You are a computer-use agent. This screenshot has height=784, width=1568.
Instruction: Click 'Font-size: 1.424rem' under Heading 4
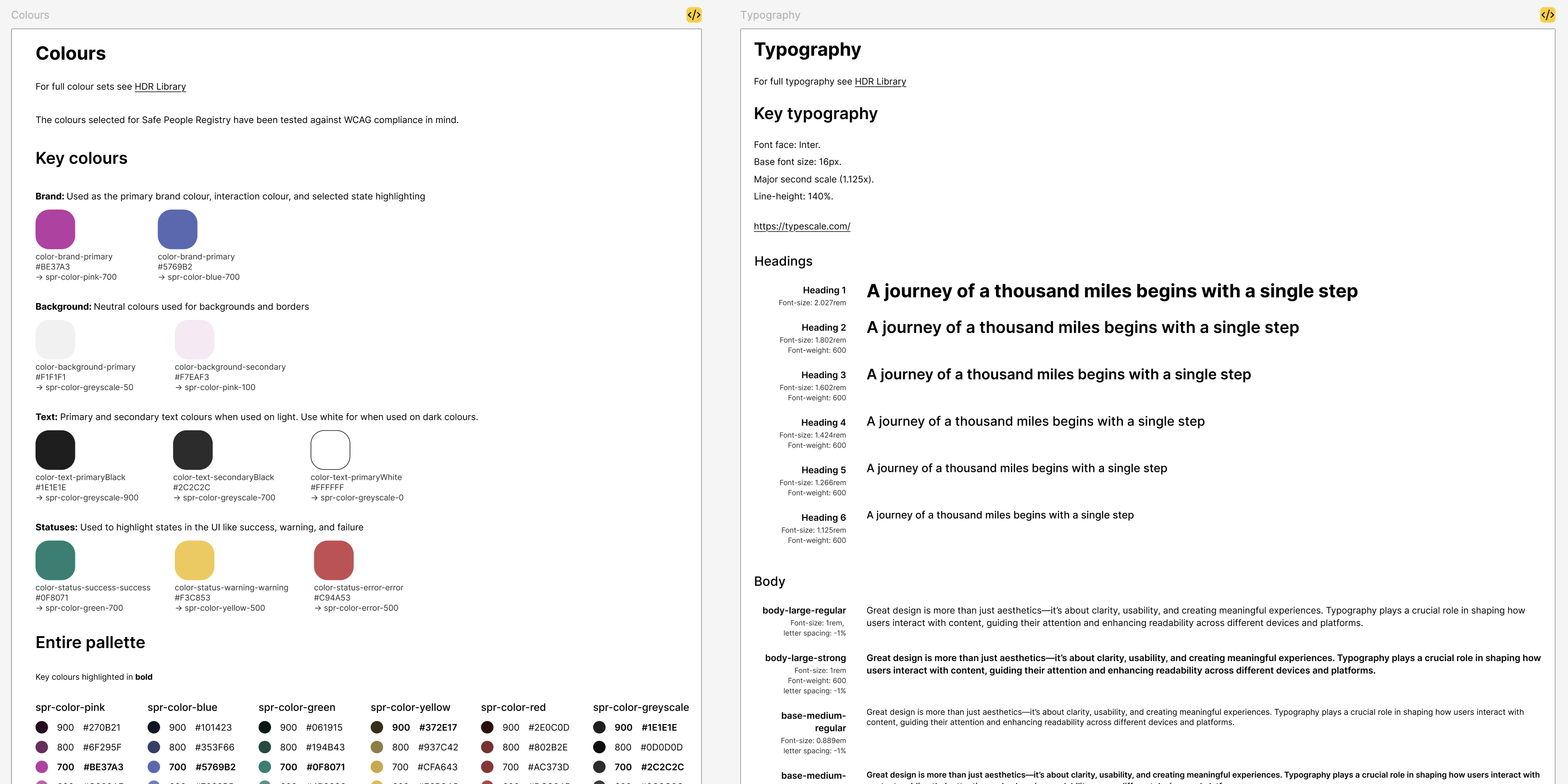[x=812, y=436]
